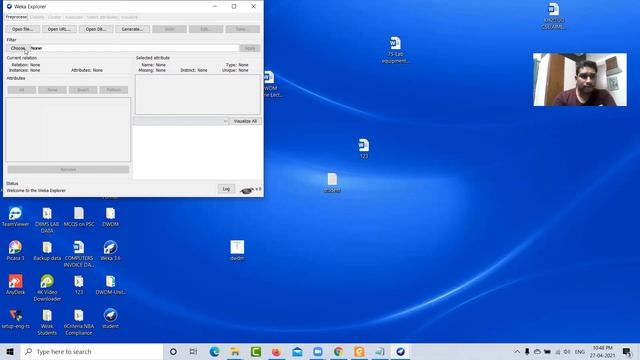Click the Type here to search box

tap(91, 351)
